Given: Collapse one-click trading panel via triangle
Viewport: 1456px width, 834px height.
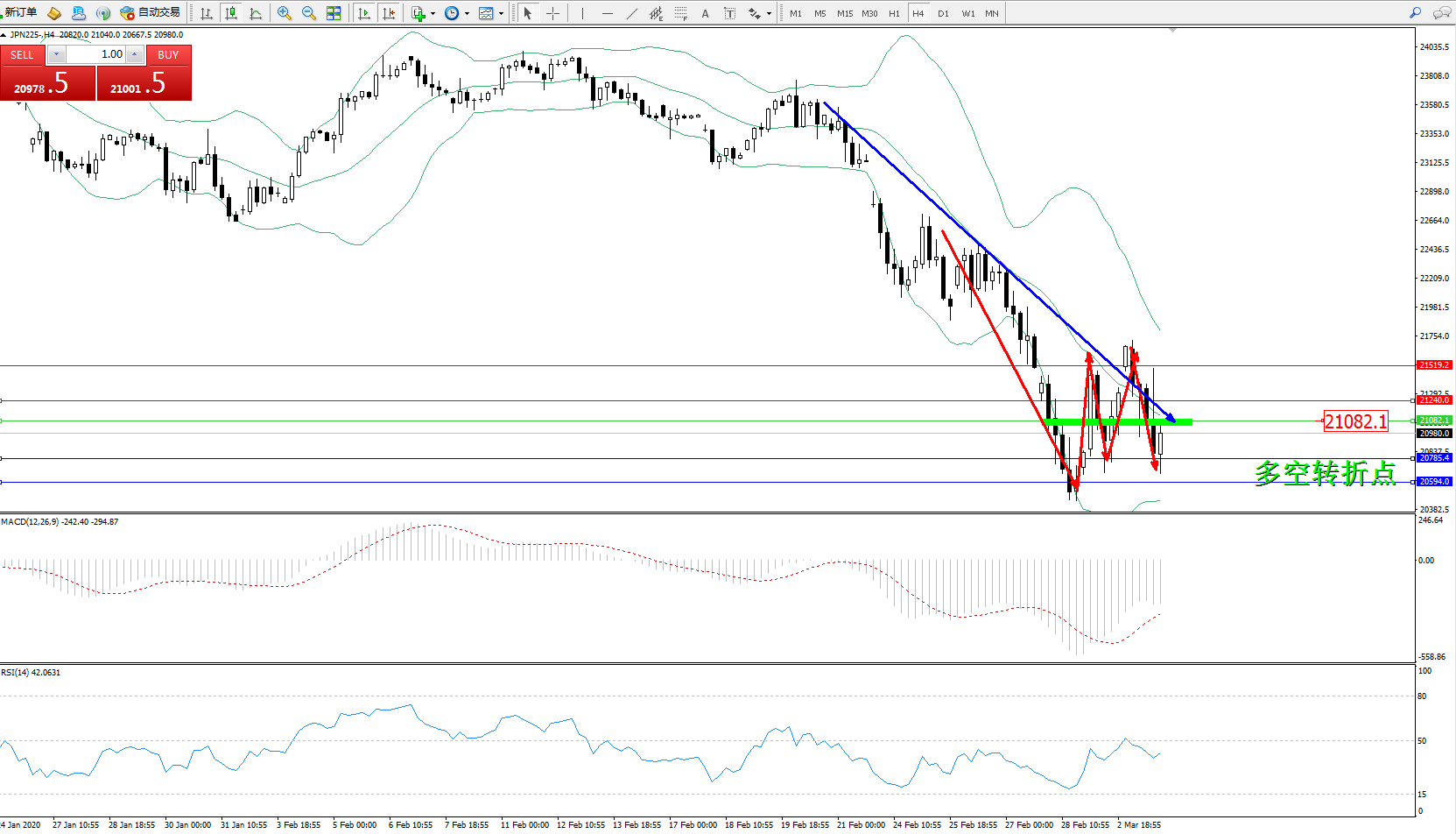Looking at the screenshot, I should coord(4,35).
